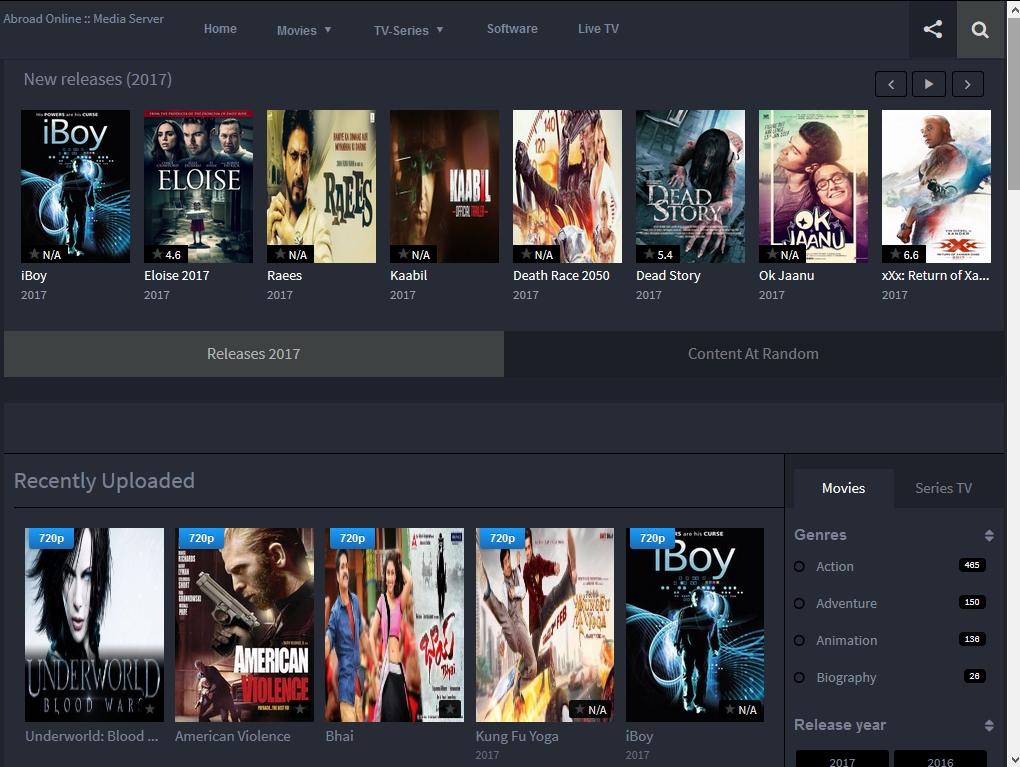1020x767 pixels.
Task: Open the Kaabil title link
Action: (x=409, y=276)
